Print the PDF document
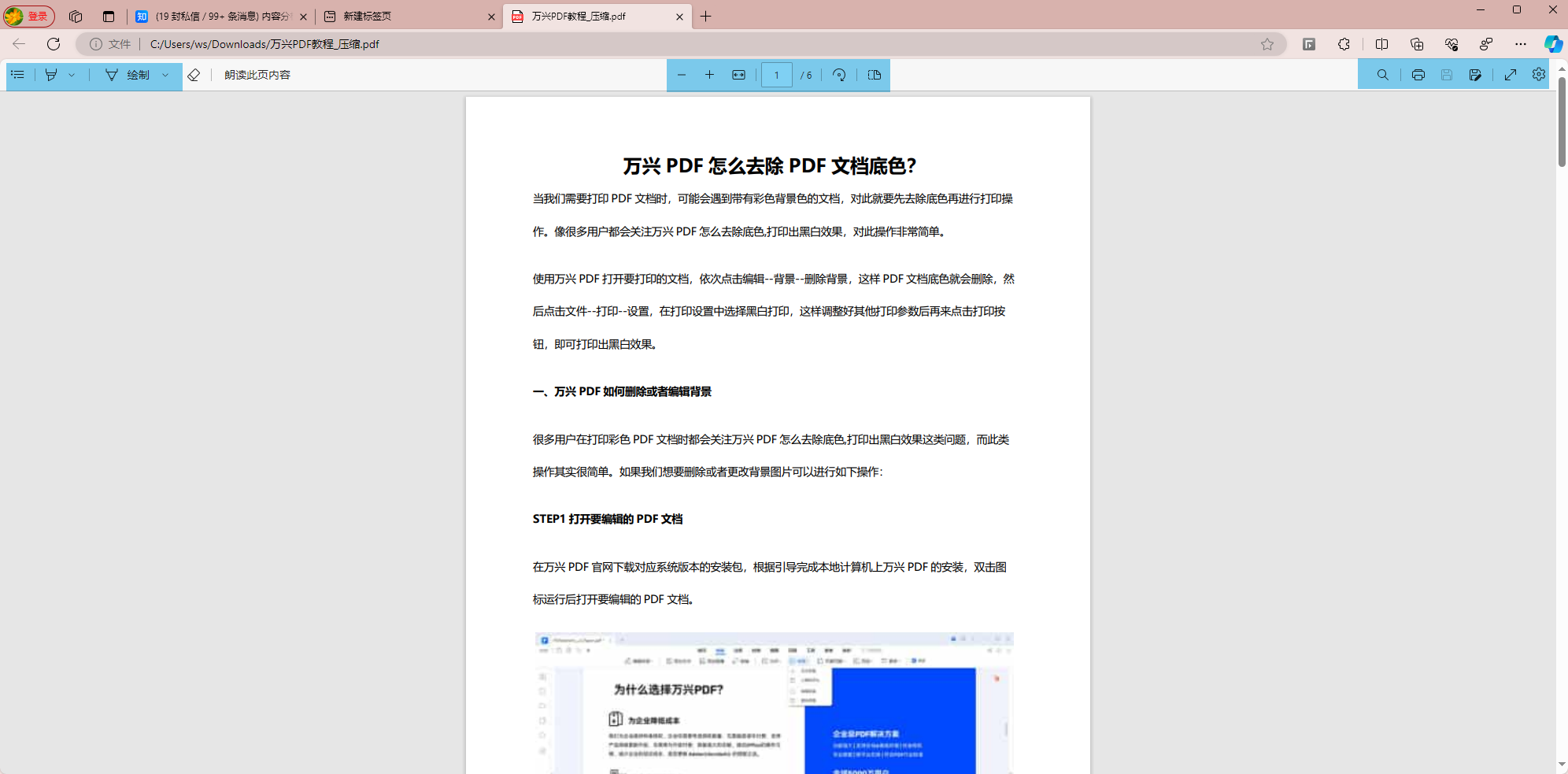Image resolution: width=1568 pixels, height=774 pixels. [x=1418, y=75]
